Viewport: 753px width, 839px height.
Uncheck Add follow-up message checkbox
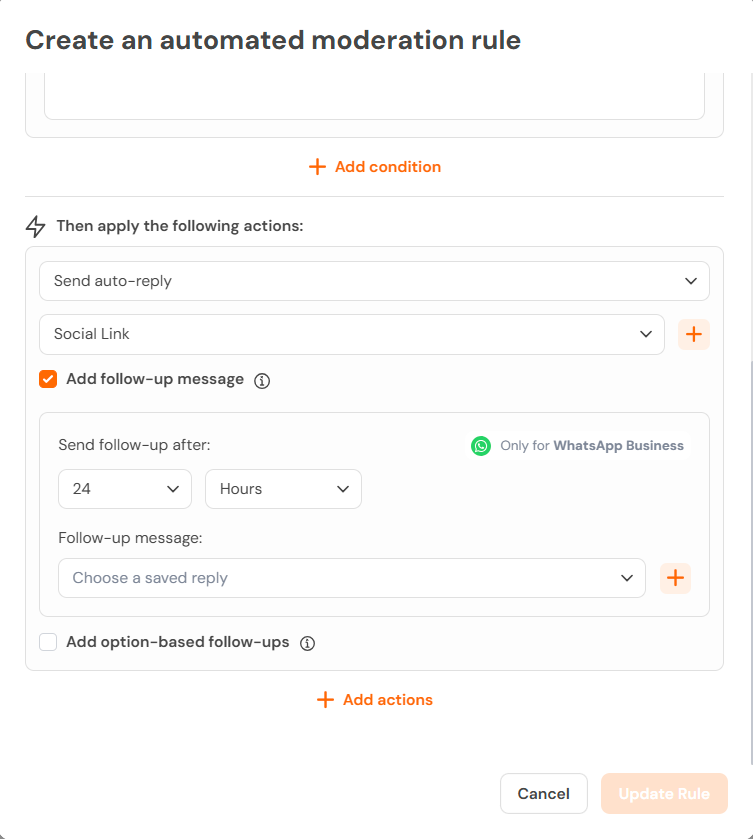point(48,379)
